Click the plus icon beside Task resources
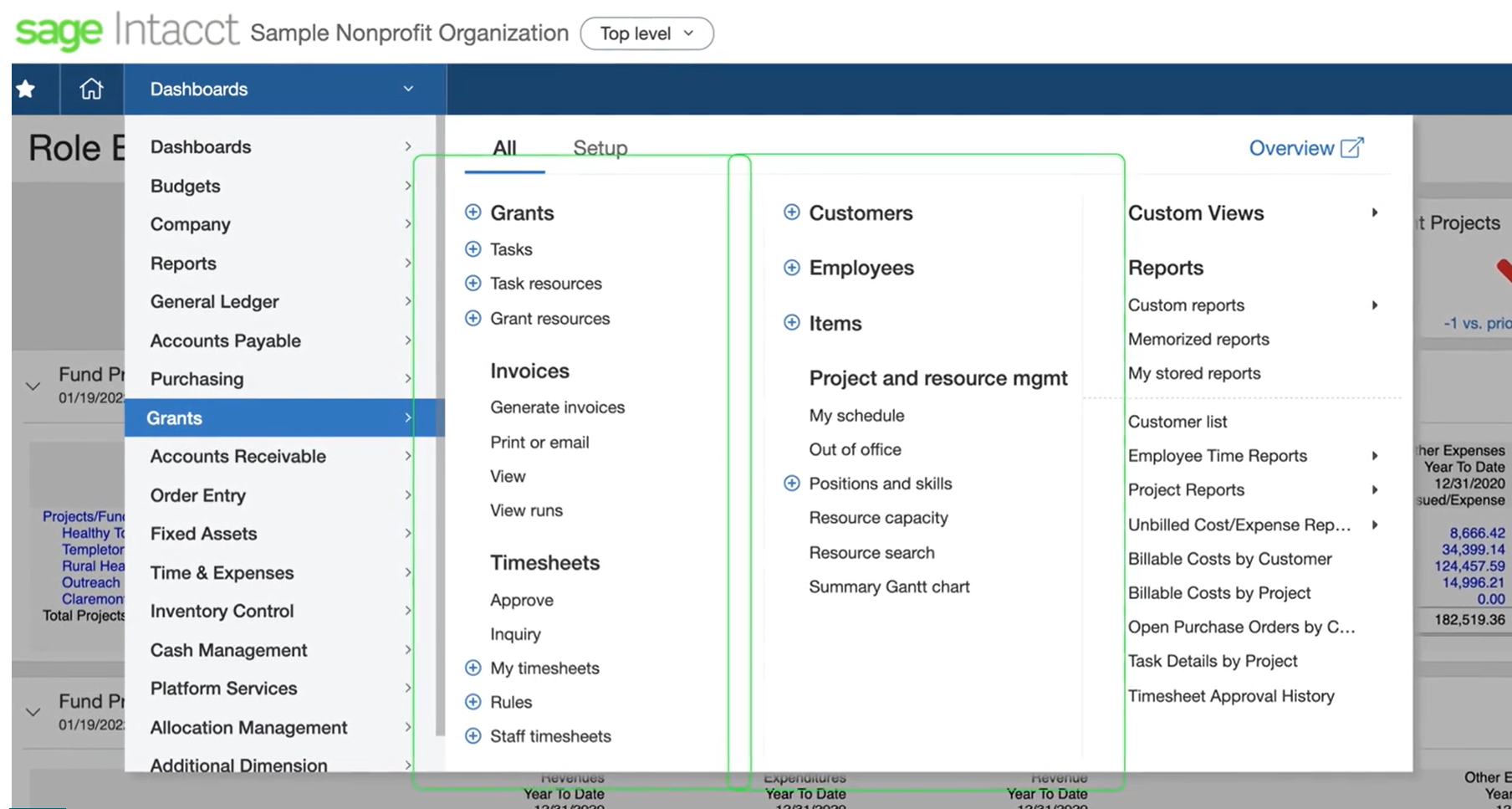This screenshot has width=1512, height=809. pos(472,284)
